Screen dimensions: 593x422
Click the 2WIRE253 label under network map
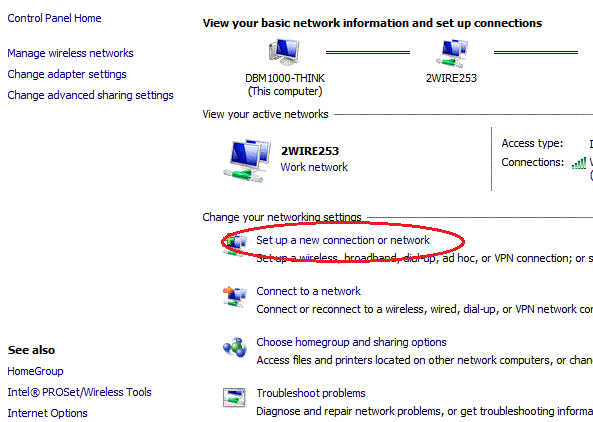[x=451, y=78]
